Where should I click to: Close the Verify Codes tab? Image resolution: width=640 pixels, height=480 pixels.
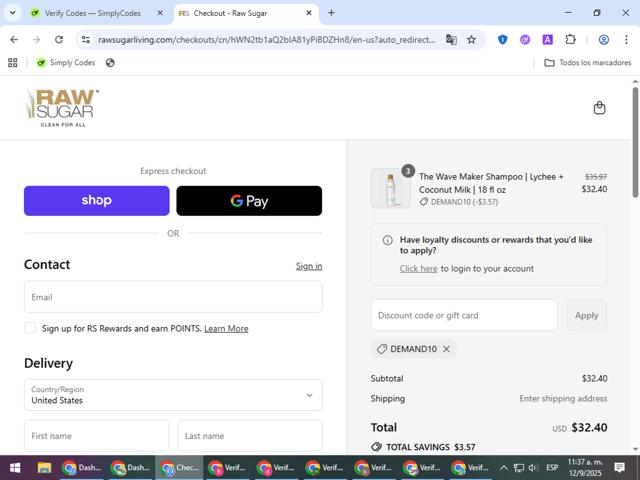[x=160, y=13]
